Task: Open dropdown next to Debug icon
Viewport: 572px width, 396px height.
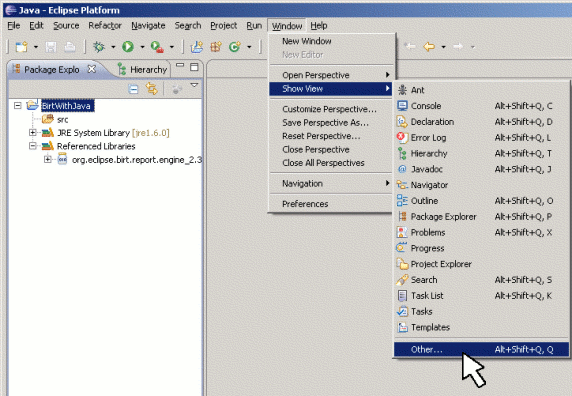Action: pyautogui.click(x=113, y=47)
